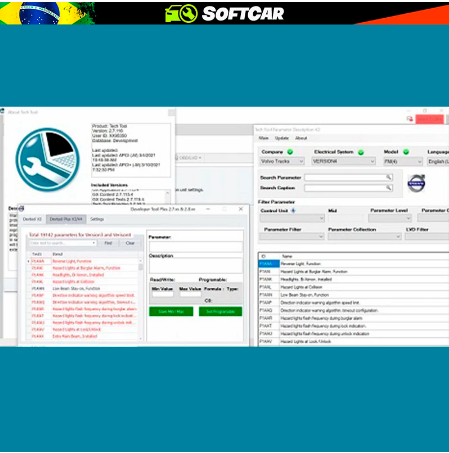This screenshot has width=449, height=453.
Task: Click the green Save Min / Max button
Action: click(x=171, y=312)
